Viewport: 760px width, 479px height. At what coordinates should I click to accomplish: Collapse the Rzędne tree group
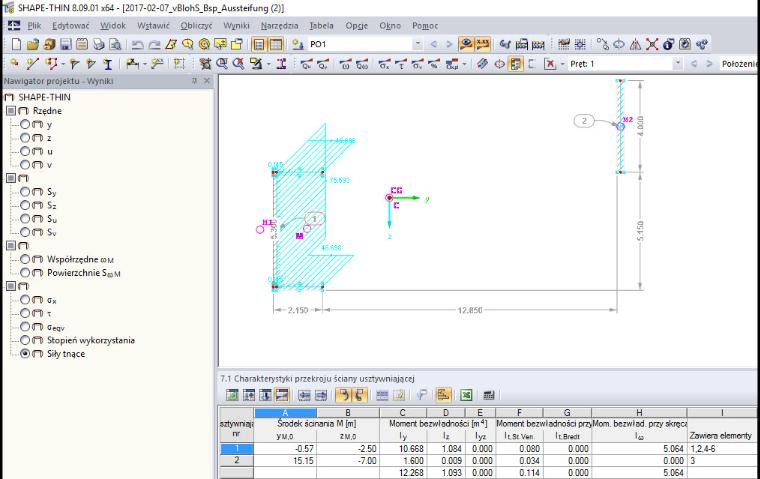[x=11, y=111]
